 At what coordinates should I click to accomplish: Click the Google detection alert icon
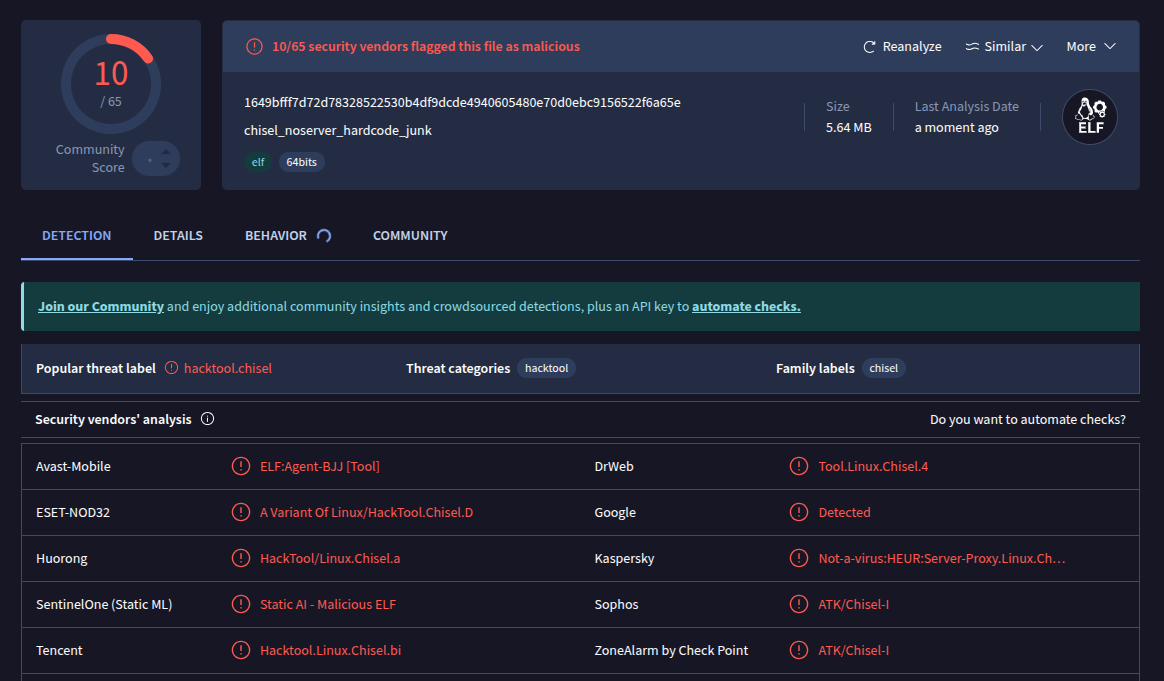pyautogui.click(x=799, y=512)
